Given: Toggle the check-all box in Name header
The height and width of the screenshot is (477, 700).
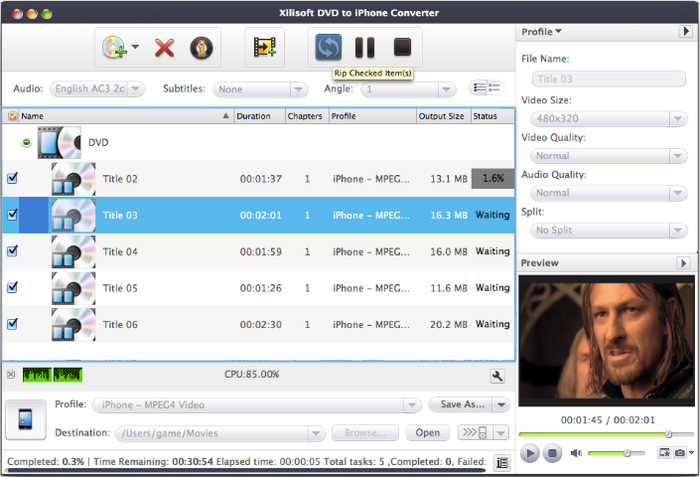Looking at the screenshot, I should (12, 116).
